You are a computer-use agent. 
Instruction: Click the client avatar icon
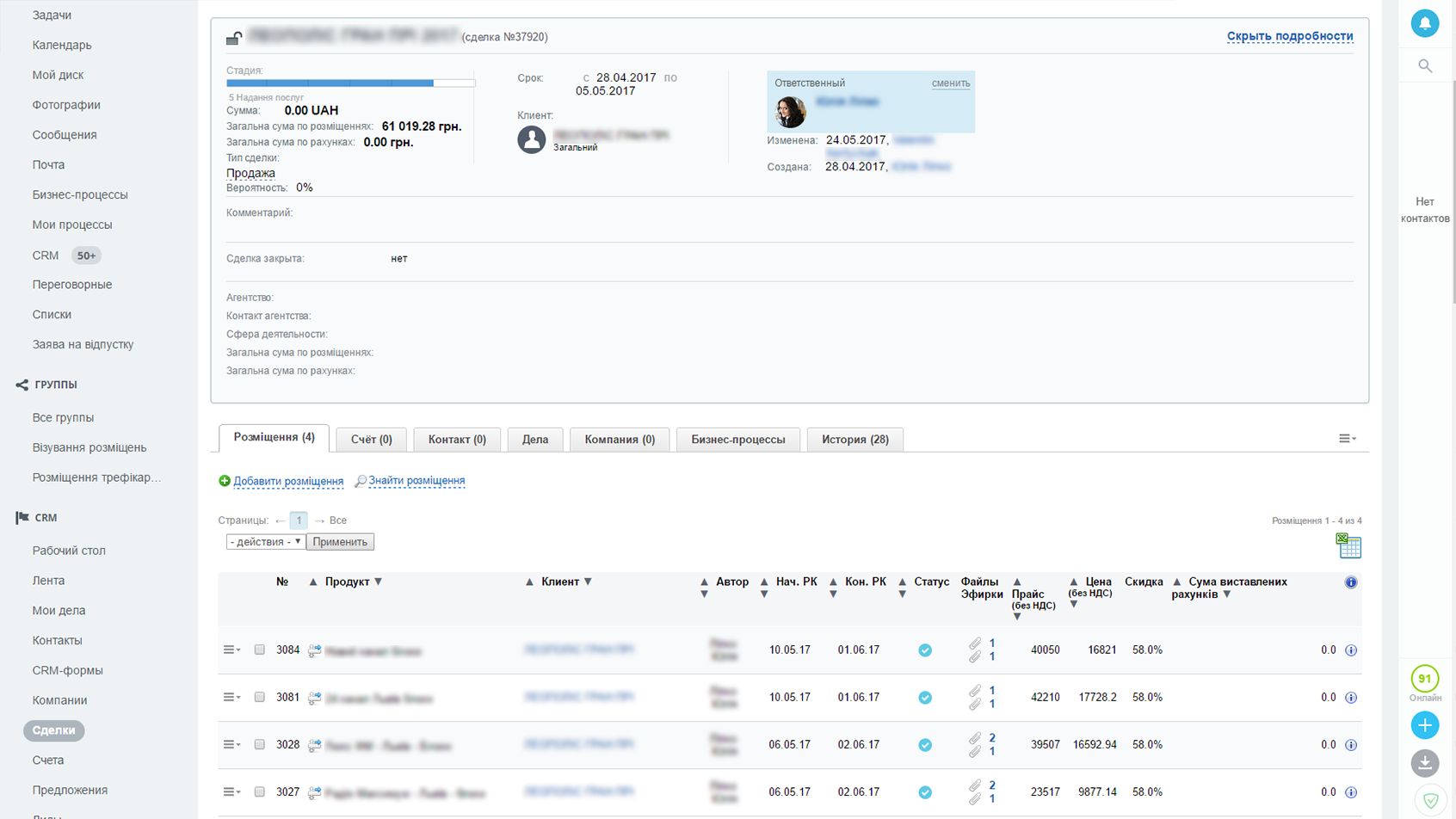click(532, 139)
